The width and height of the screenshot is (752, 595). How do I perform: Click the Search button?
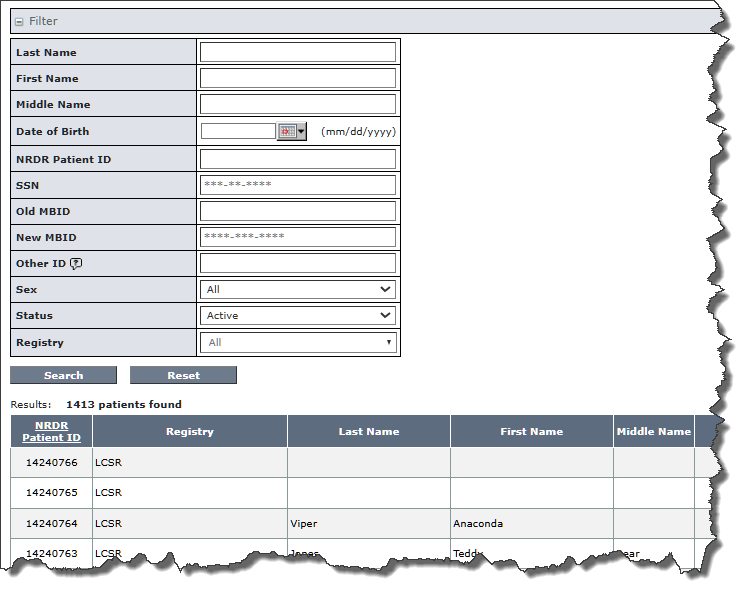click(63, 375)
